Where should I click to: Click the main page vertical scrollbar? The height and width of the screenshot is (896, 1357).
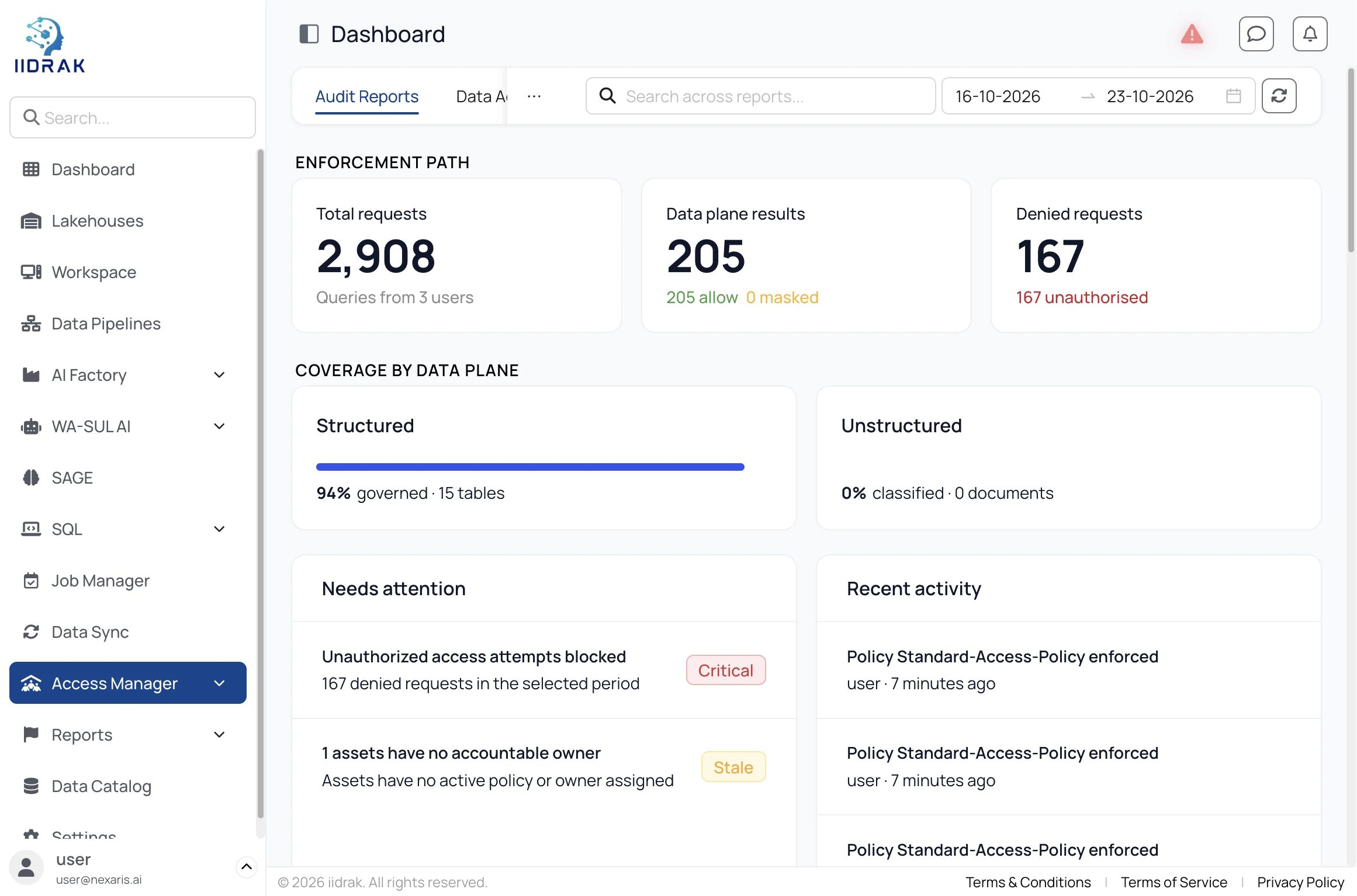1351,161
